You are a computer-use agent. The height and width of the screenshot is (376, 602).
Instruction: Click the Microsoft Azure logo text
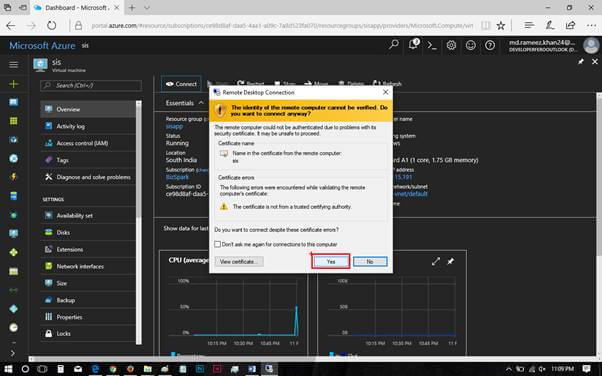(x=42, y=46)
